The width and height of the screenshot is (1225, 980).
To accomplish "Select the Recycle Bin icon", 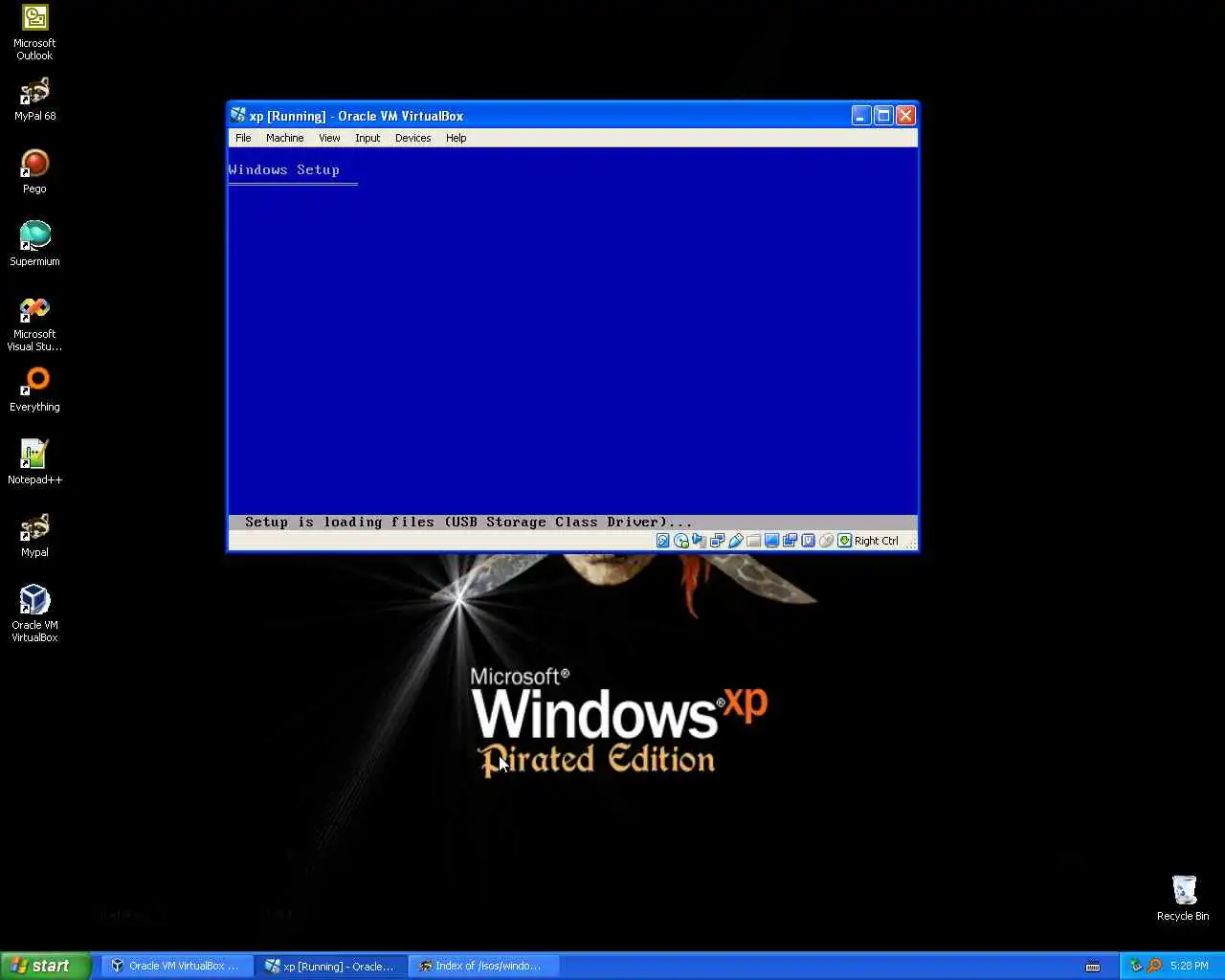I will tap(1183, 898).
